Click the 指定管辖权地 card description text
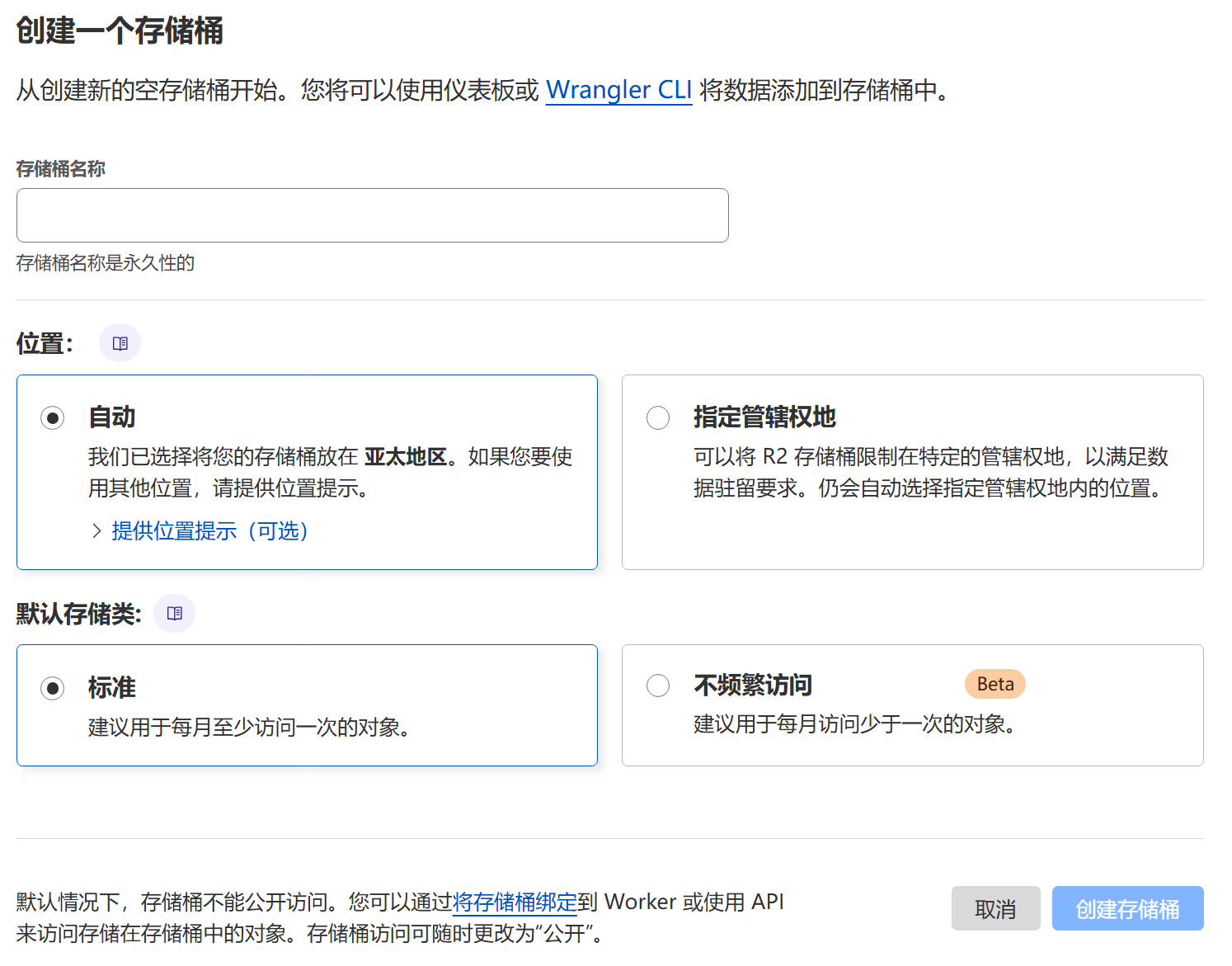 (x=930, y=473)
